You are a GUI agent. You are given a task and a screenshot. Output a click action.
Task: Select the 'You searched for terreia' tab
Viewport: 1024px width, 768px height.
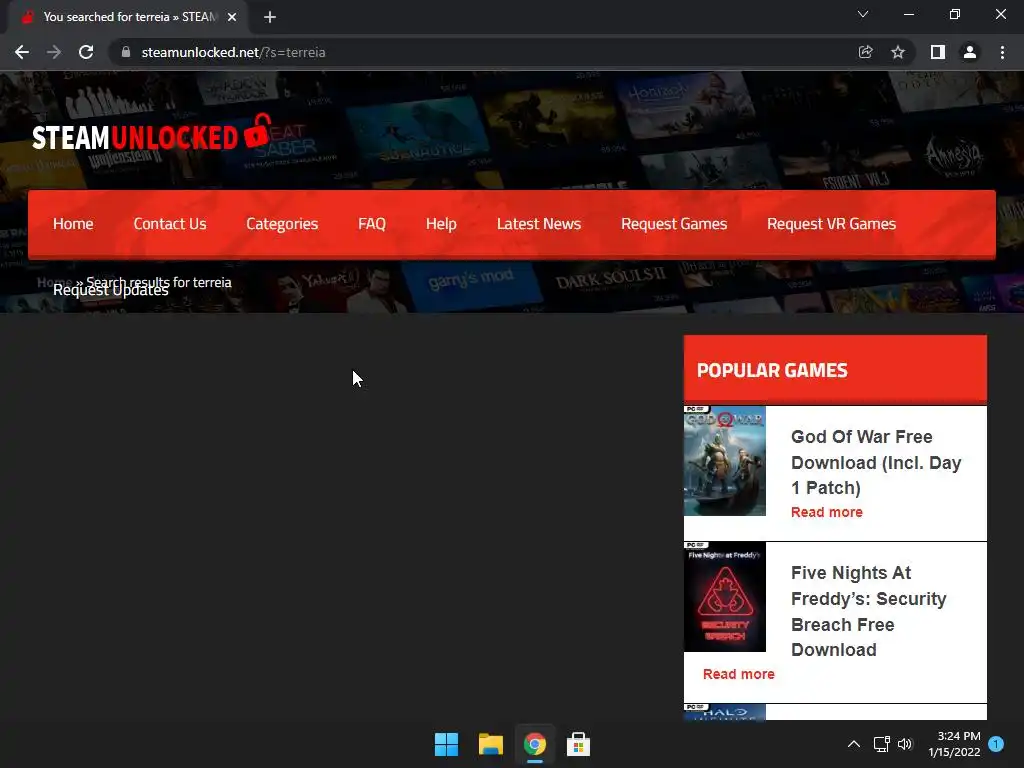(129, 17)
